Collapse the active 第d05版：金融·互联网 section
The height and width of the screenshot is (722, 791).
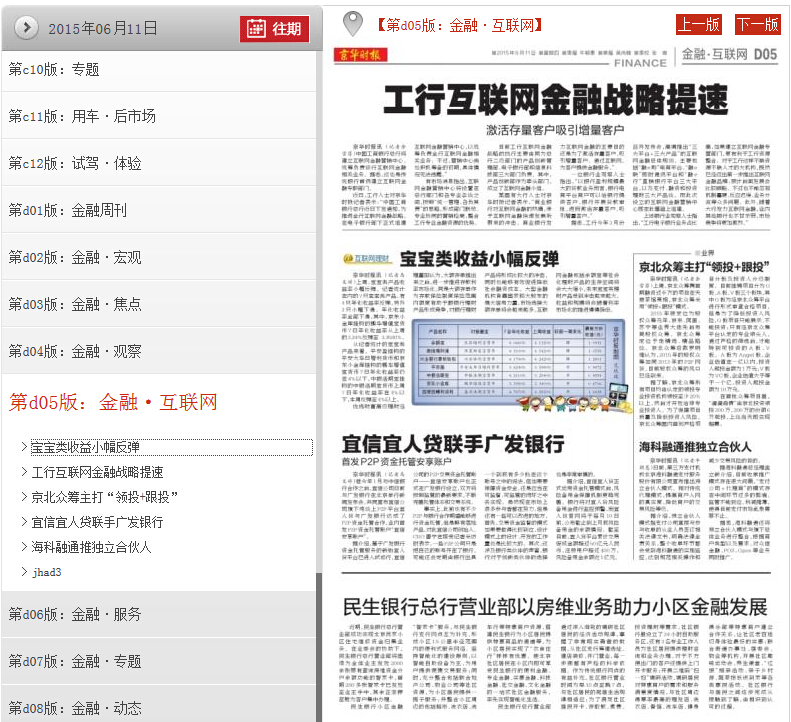pos(114,402)
